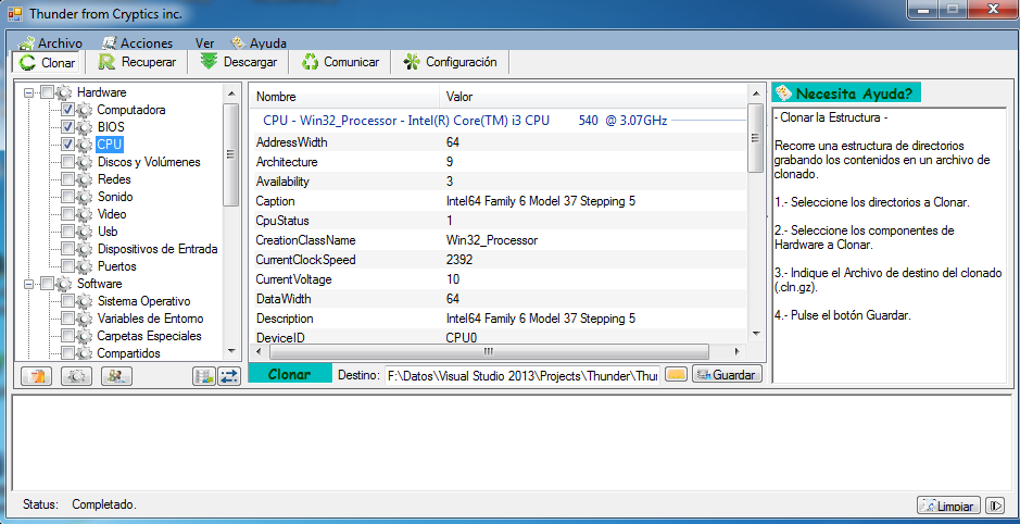Screen dimensions: 1020x524
Task: Click the tree panel scroll-down arrow
Action: [x=232, y=350]
